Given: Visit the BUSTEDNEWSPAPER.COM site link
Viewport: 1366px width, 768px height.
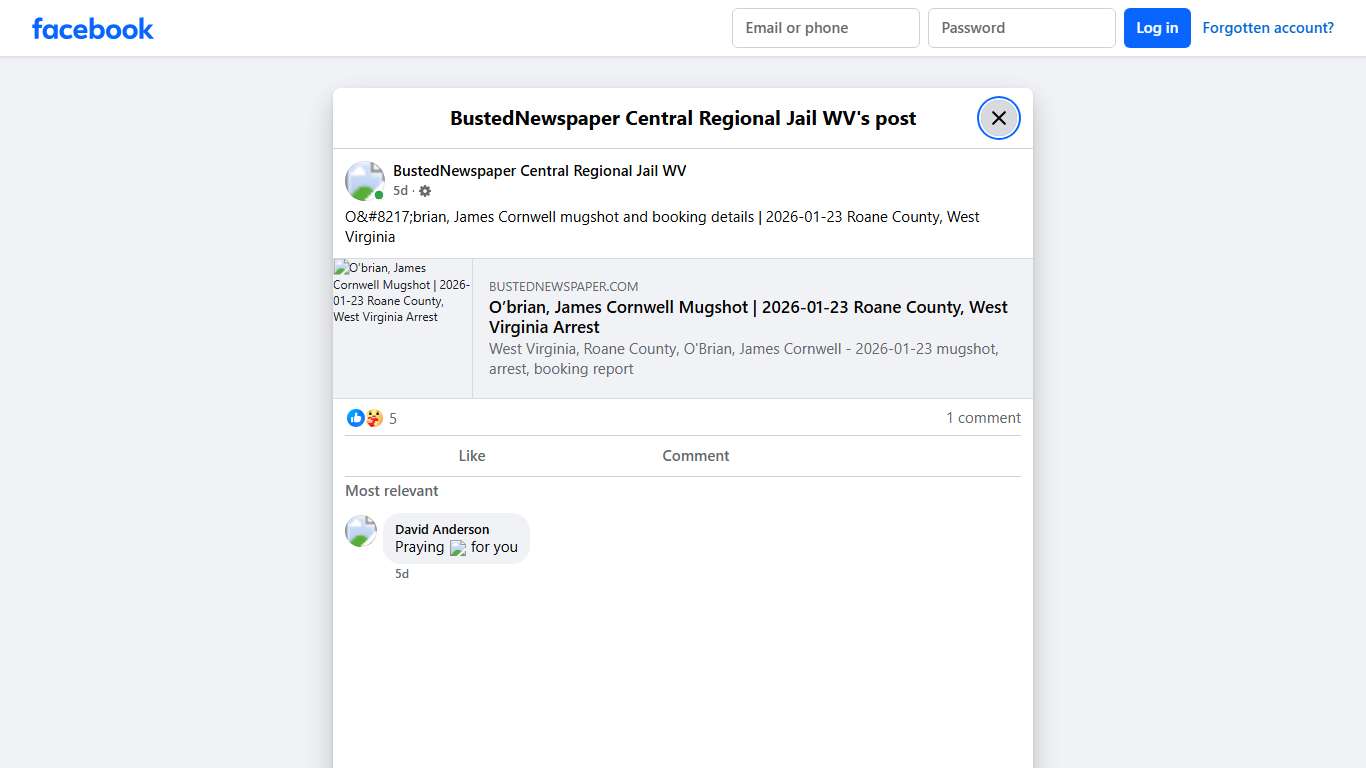Looking at the screenshot, I should click(564, 286).
